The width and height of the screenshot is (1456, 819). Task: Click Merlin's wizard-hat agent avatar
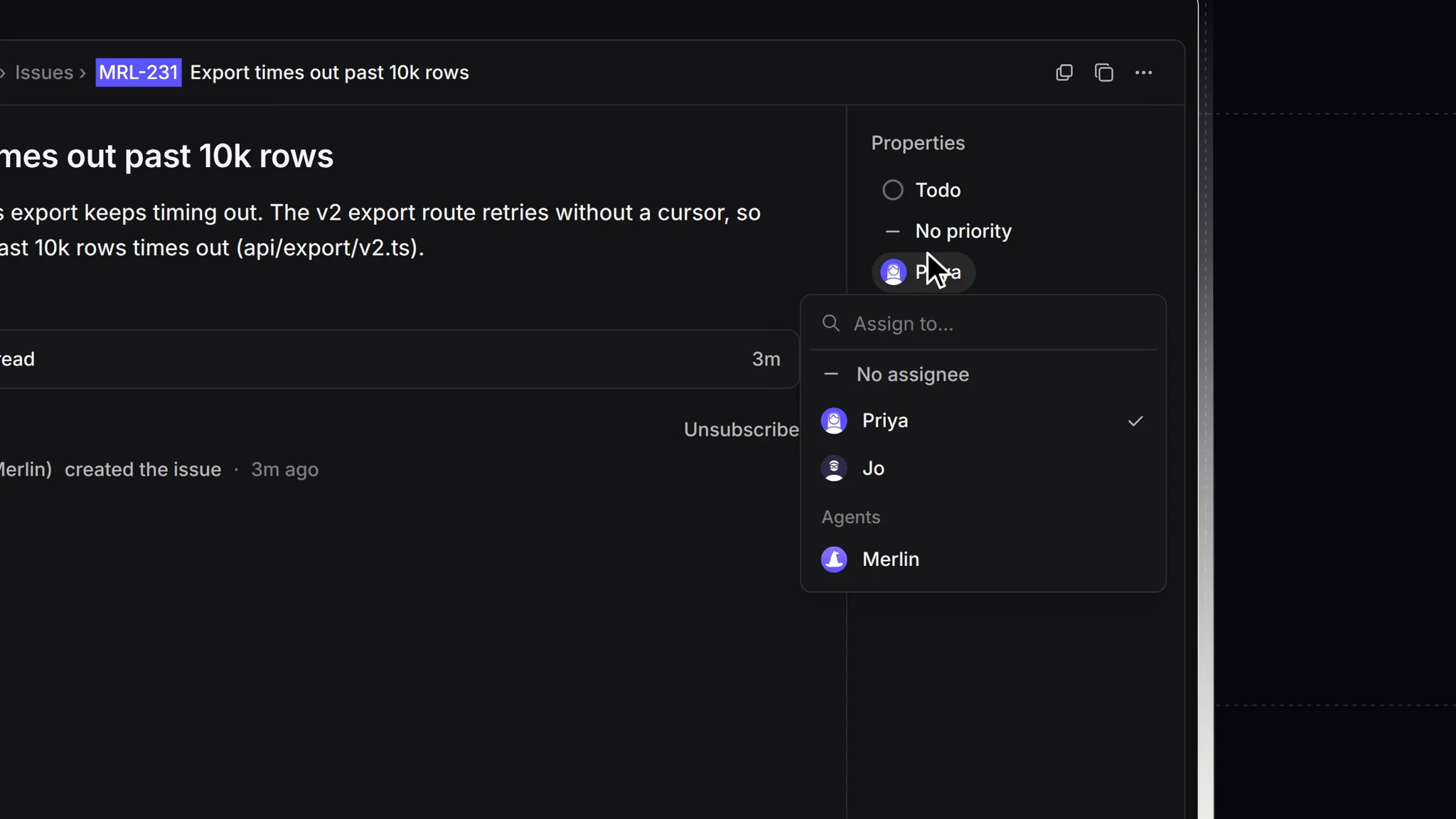click(834, 560)
